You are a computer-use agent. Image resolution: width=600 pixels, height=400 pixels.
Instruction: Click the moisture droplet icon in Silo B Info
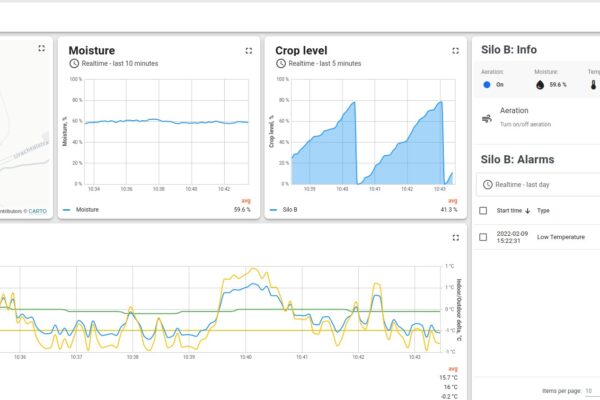click(x=540, y=86)
